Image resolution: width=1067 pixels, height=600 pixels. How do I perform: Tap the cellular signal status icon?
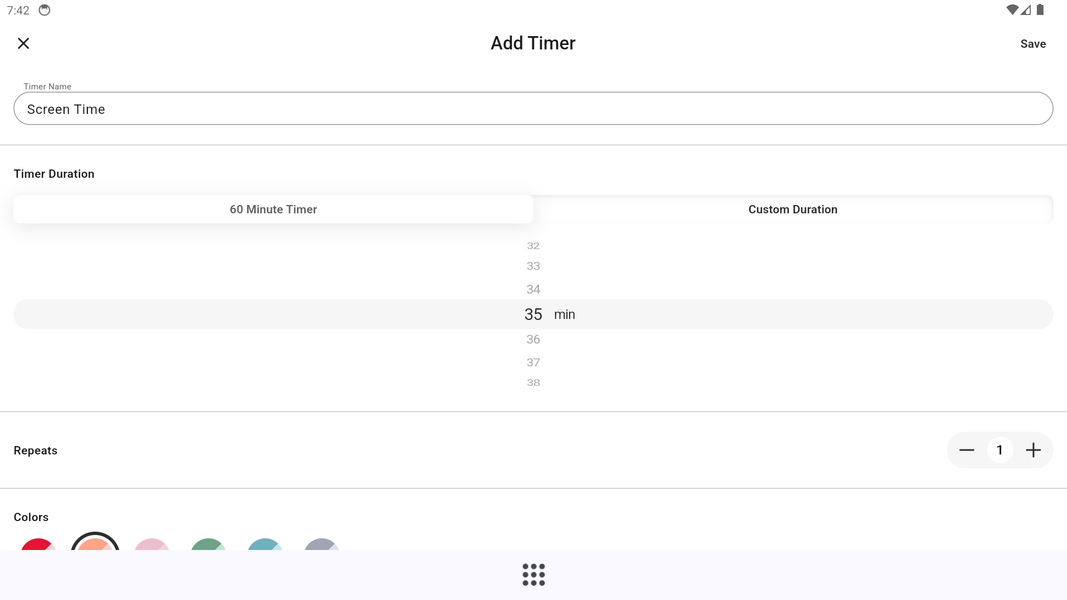(1025, 10)
